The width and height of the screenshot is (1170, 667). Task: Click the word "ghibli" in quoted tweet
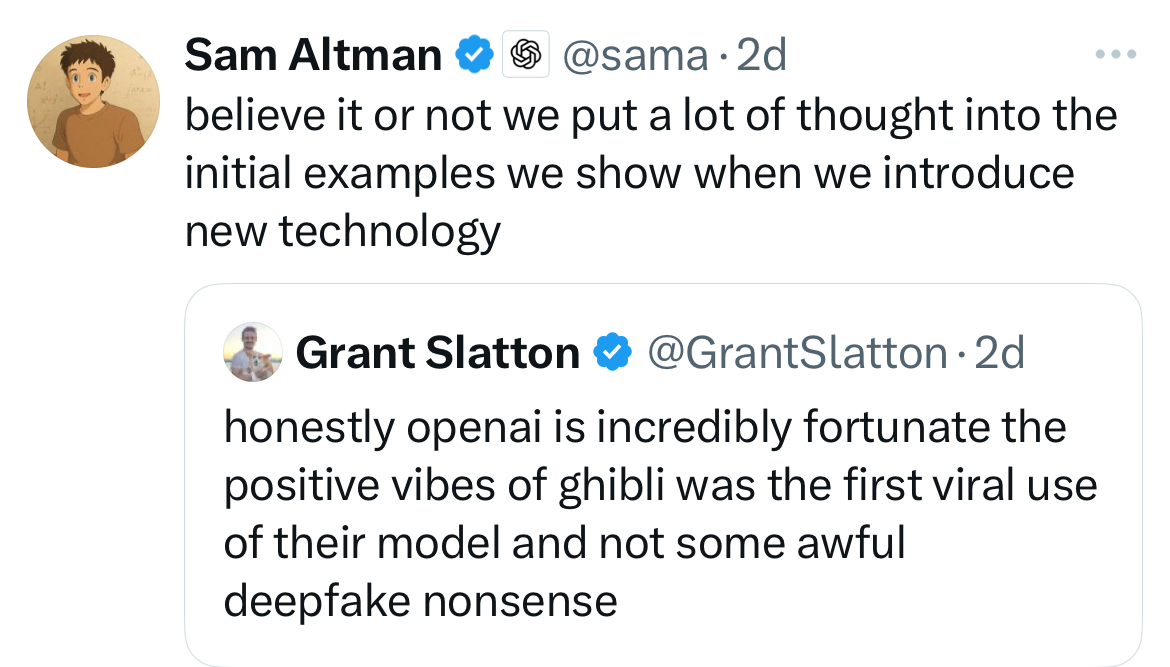pos(610,487)
